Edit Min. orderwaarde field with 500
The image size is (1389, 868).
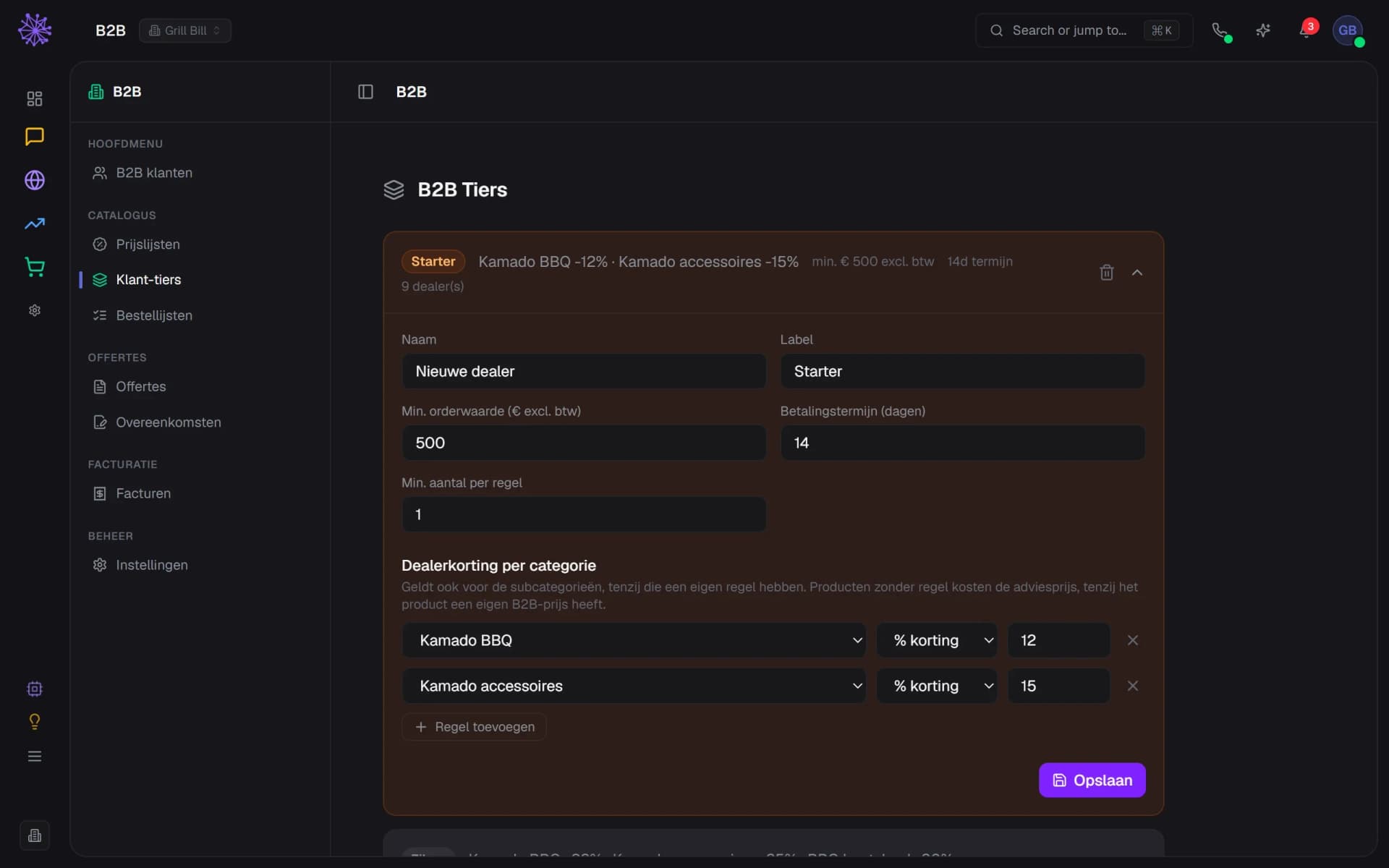[584, 443]
